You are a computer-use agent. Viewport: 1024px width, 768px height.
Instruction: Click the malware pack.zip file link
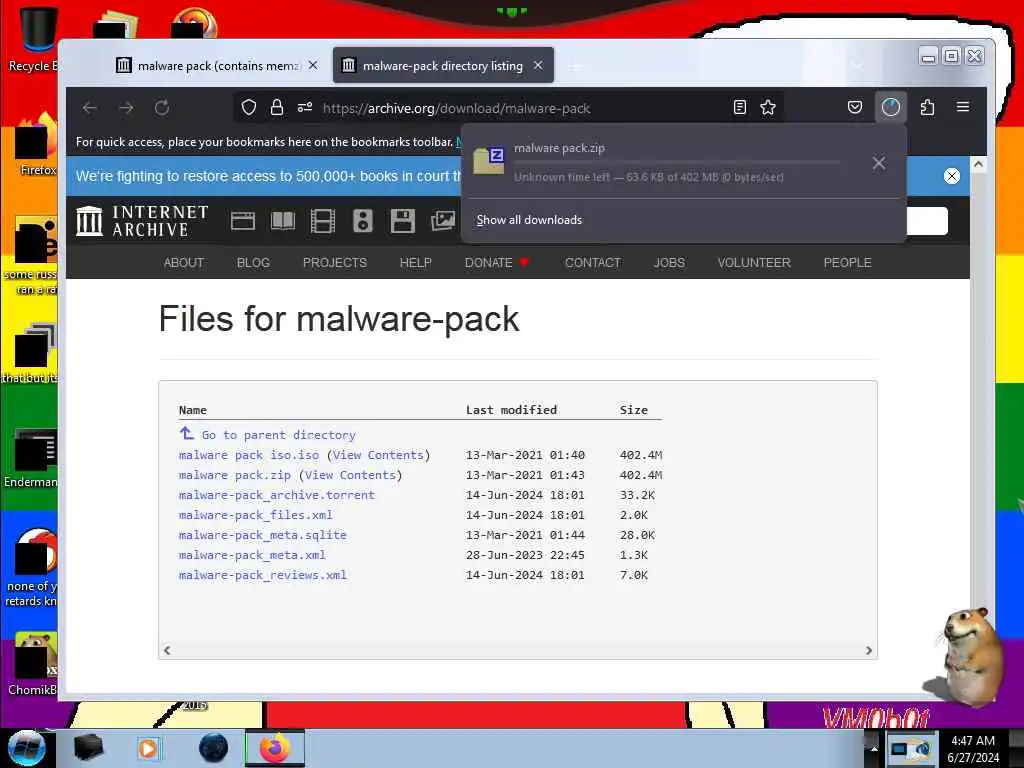(234, 475)
